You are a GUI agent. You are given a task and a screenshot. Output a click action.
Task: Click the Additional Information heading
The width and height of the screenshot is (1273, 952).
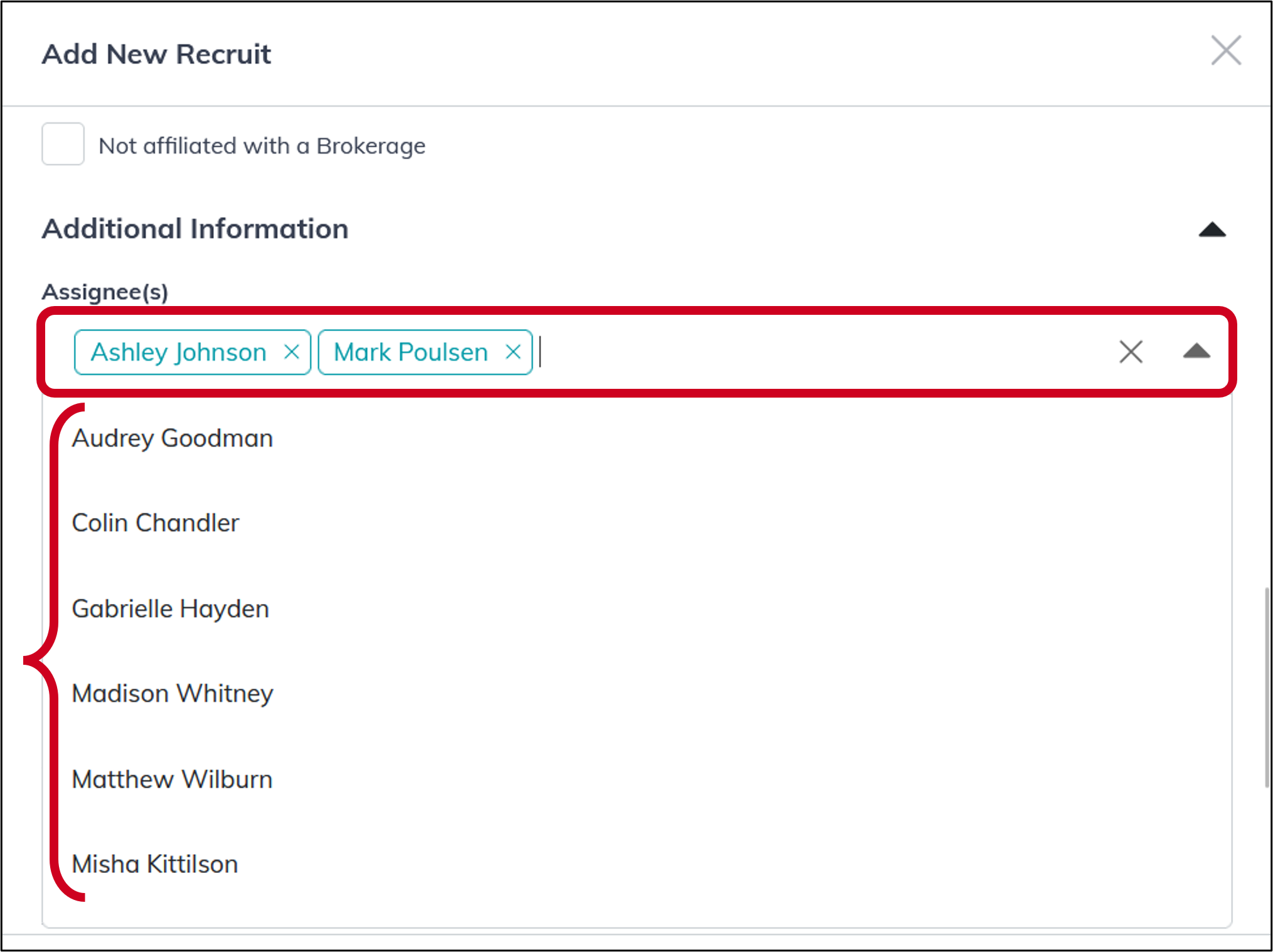click(195, 229)
